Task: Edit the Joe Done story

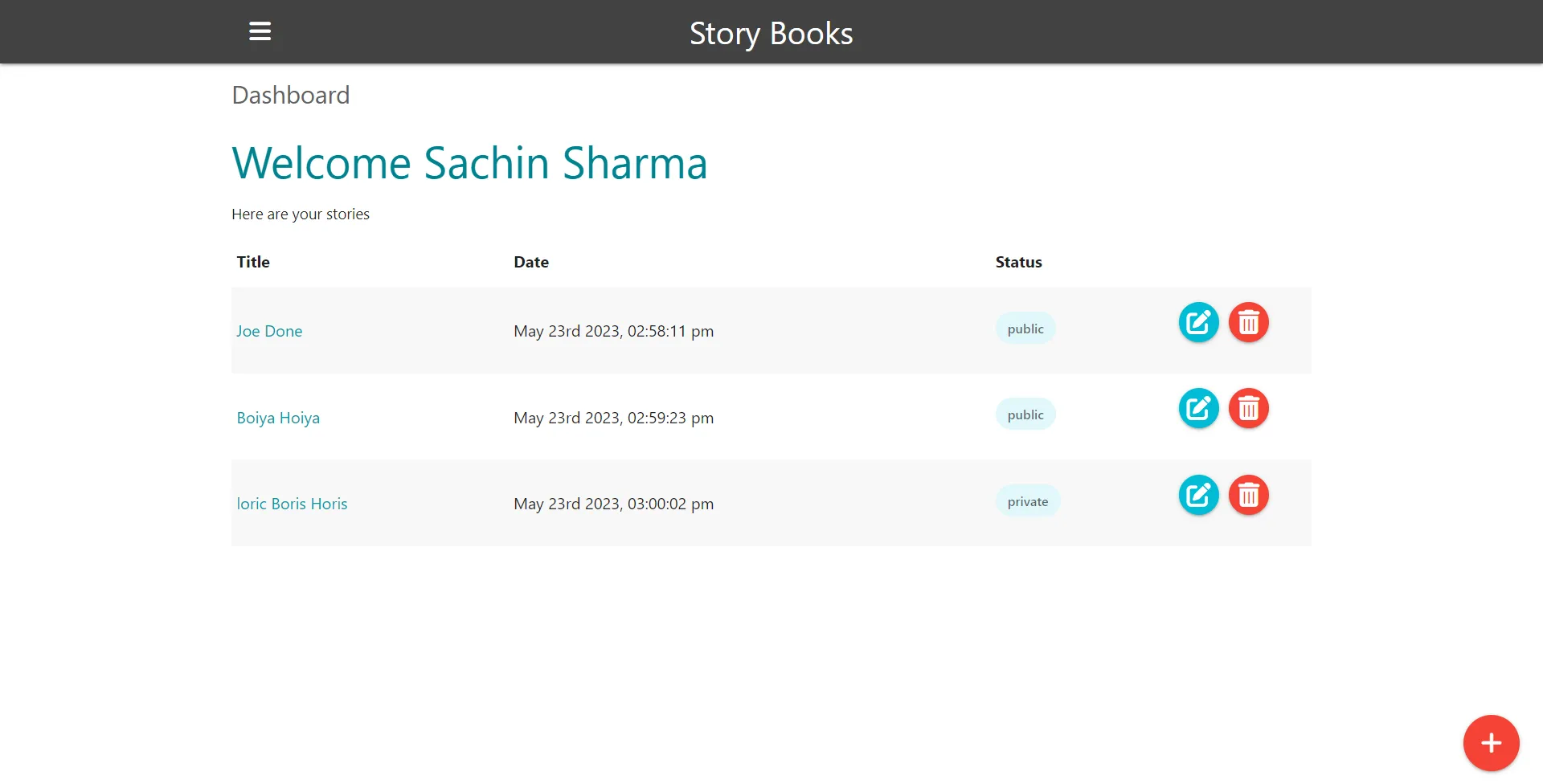Action: [1198, 322]
